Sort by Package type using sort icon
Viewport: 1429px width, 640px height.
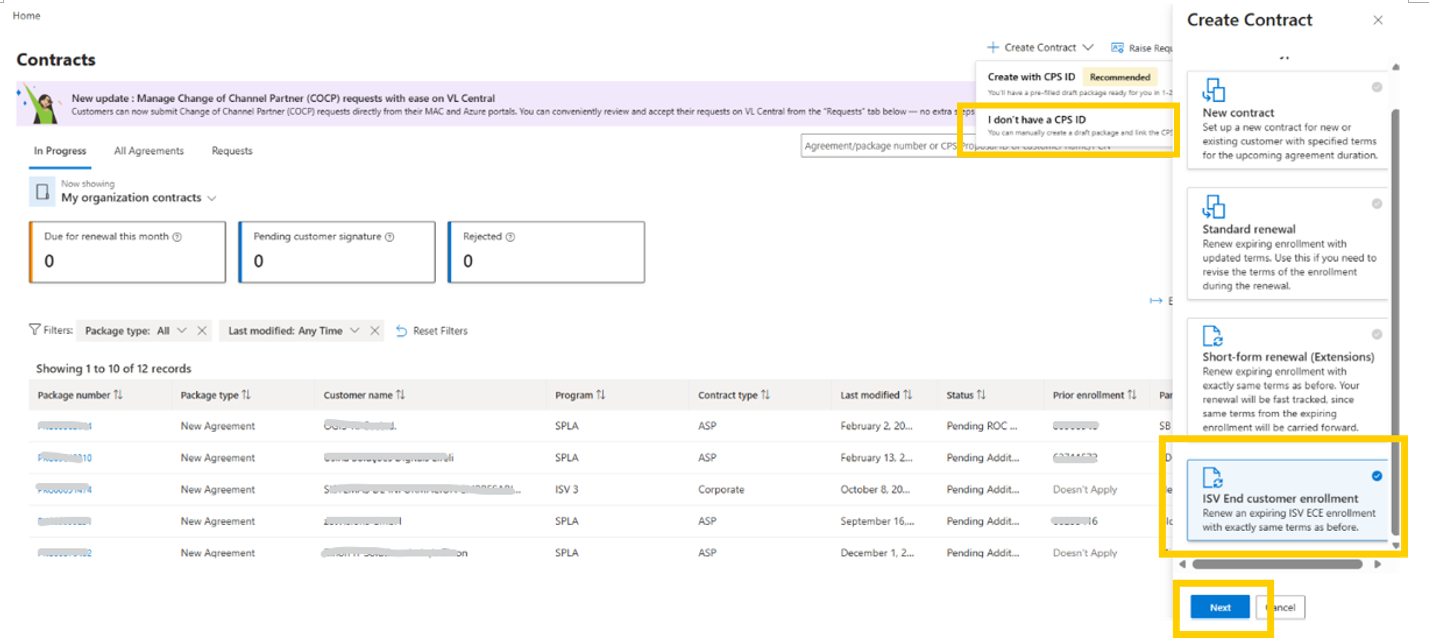pyautogui.click(x=246, y=395)
